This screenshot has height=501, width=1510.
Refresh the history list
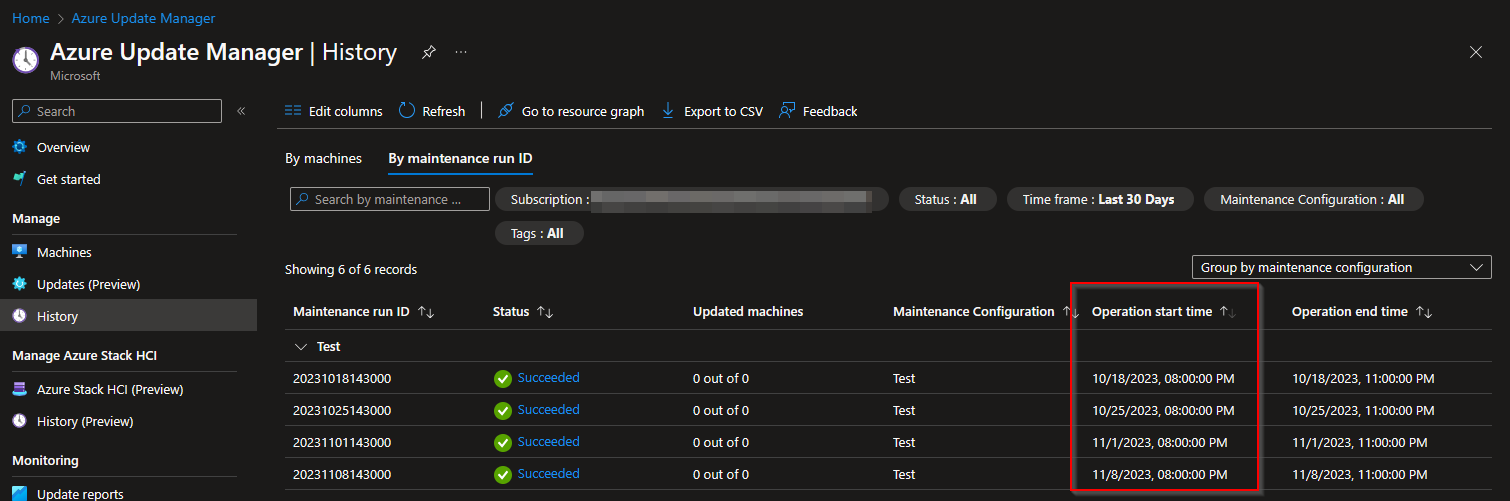(x=432, y=111)
